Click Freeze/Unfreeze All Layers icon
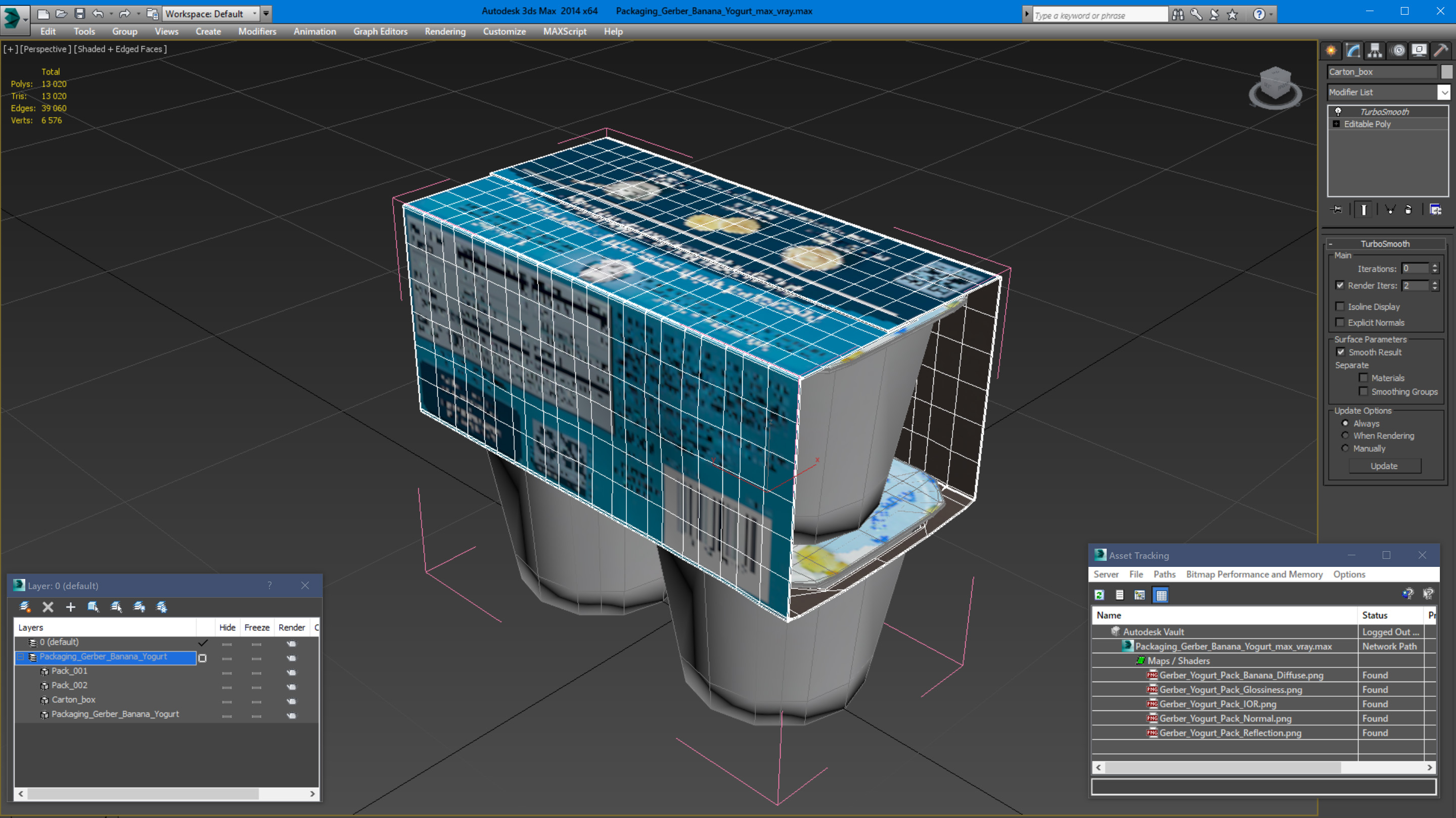 [162, 607]
